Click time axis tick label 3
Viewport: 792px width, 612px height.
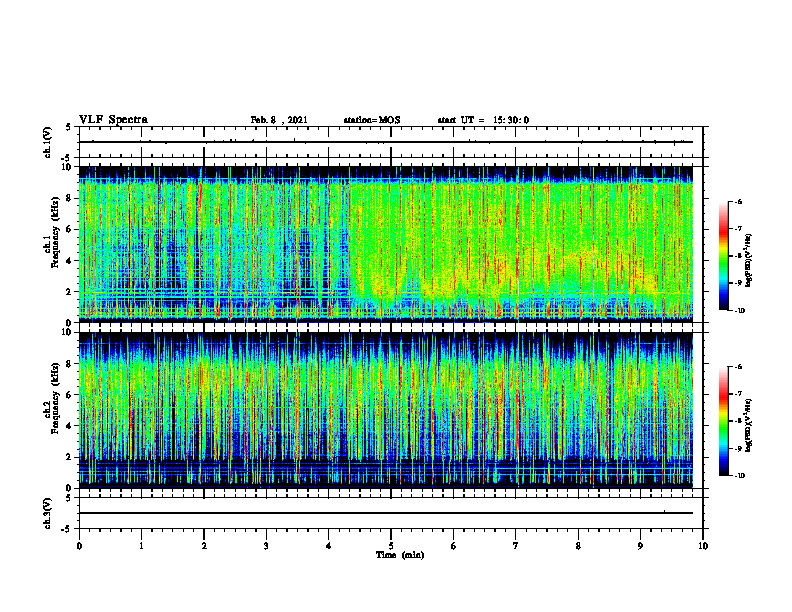point(266,546)
